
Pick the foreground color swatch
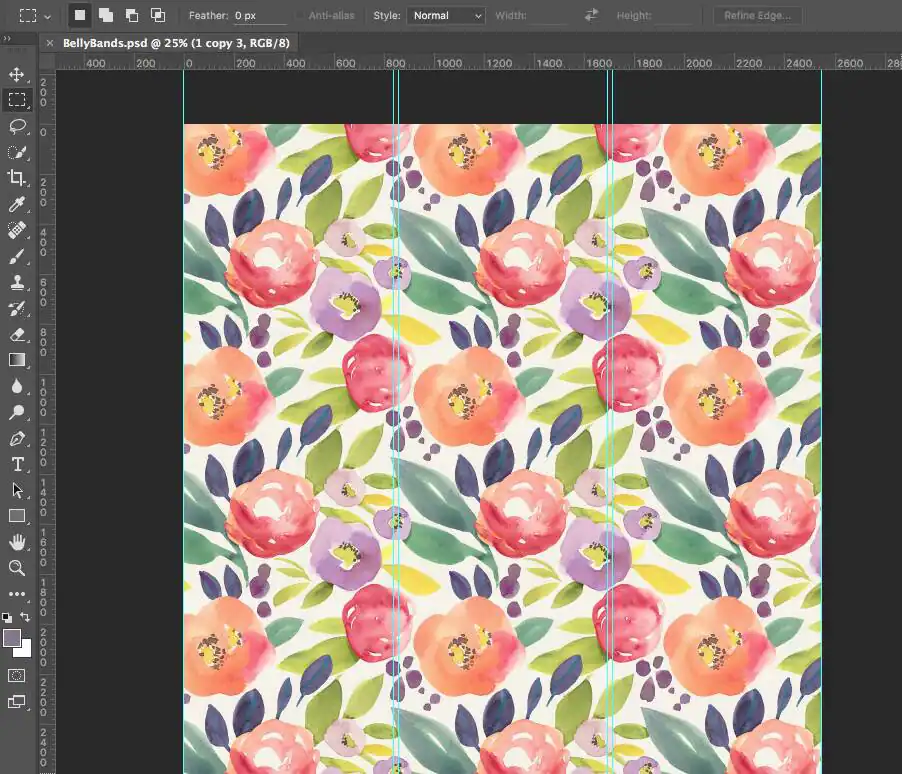click(x=12, y=638)
